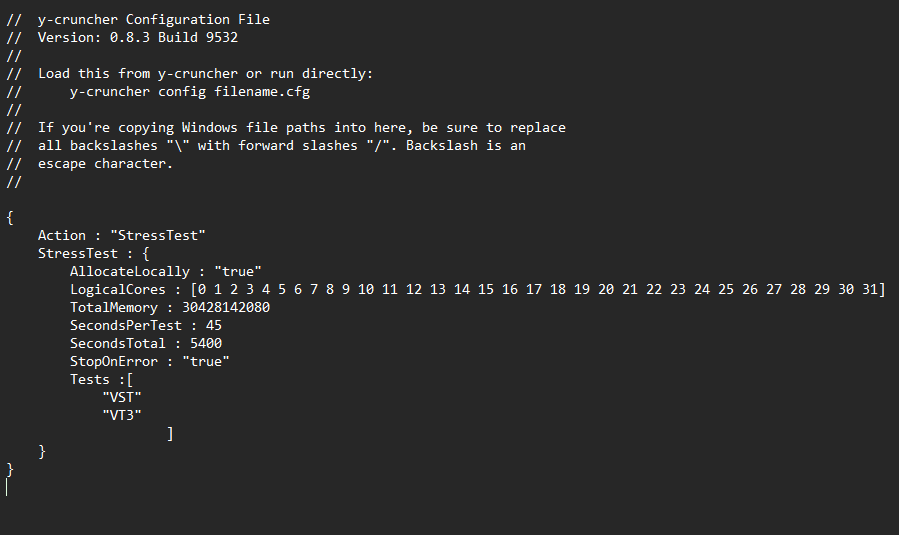The height and width of the screenshot is (535, 899).
Task: Click the "VST" test entry
Action: pos(122,397)
